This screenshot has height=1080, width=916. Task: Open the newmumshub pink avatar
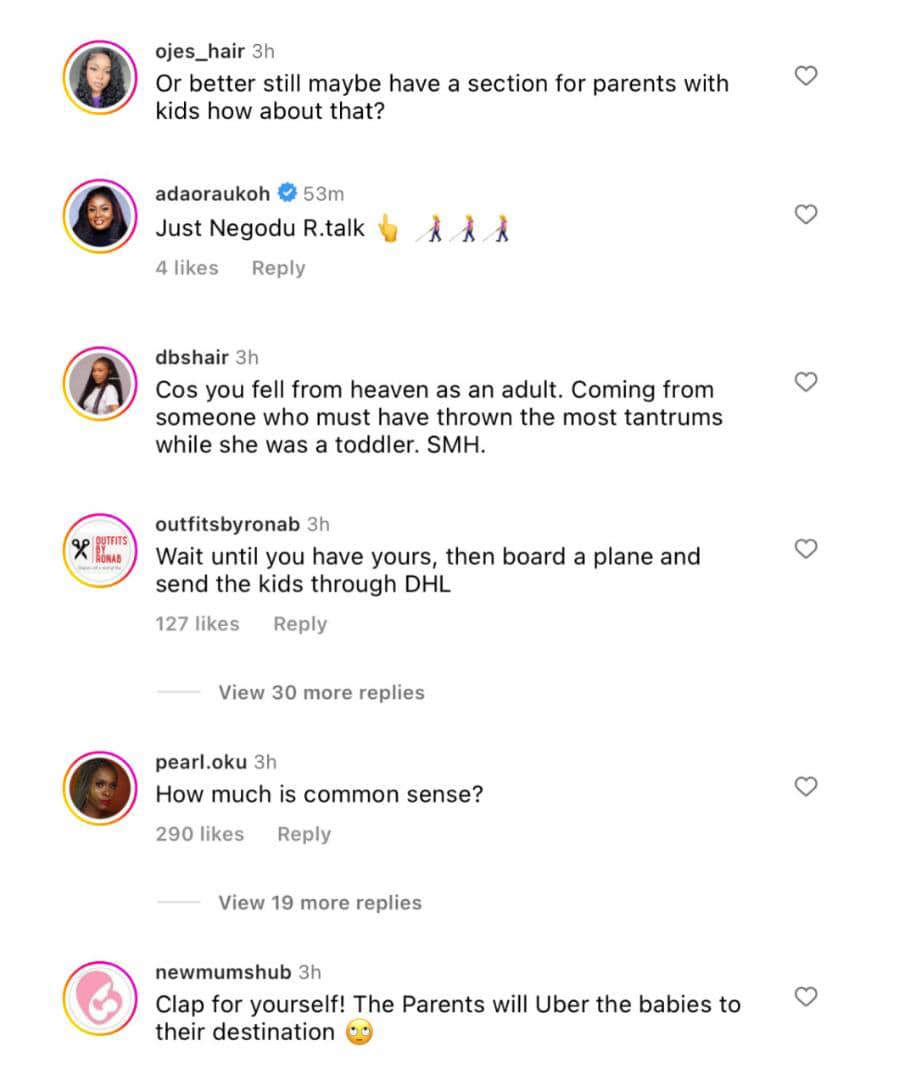click(99, 1000)
